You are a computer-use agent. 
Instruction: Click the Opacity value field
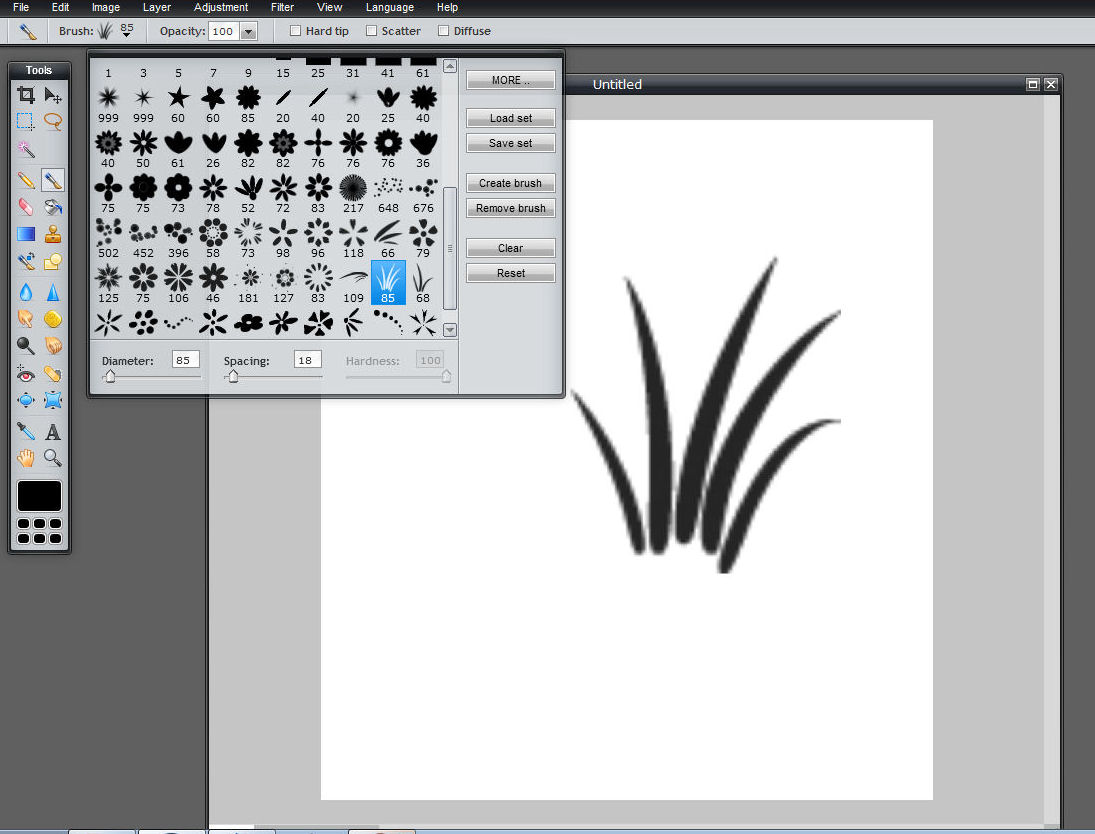[x=223, y=31]
